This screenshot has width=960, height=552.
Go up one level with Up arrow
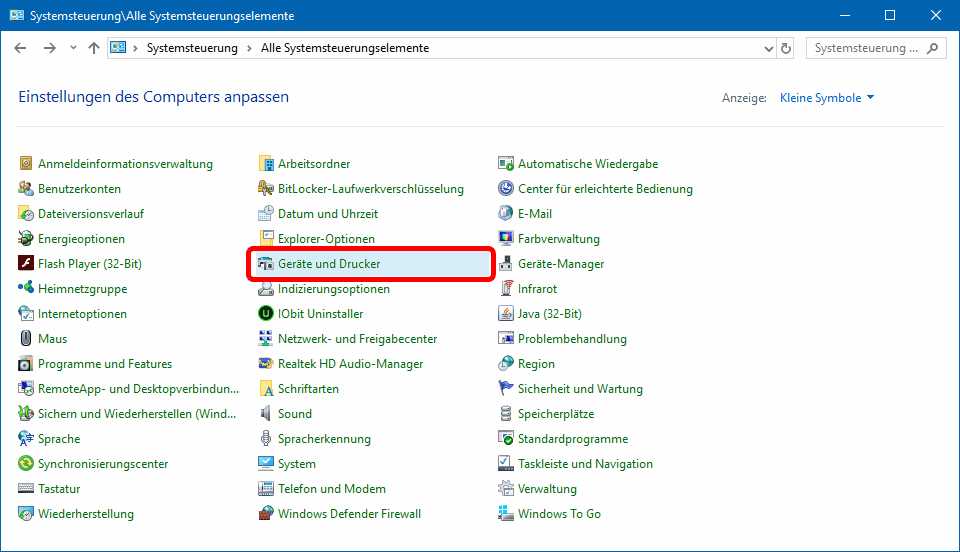click(94, 48)
